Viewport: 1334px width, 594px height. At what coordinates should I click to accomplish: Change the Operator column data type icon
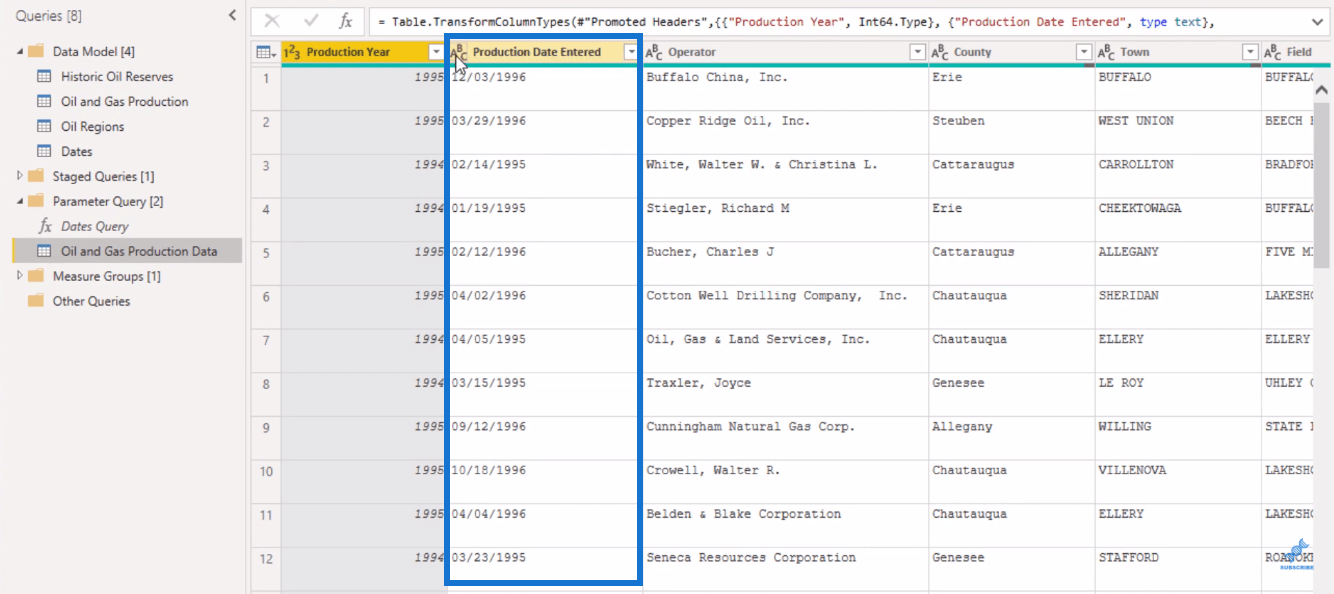(654, 52)
